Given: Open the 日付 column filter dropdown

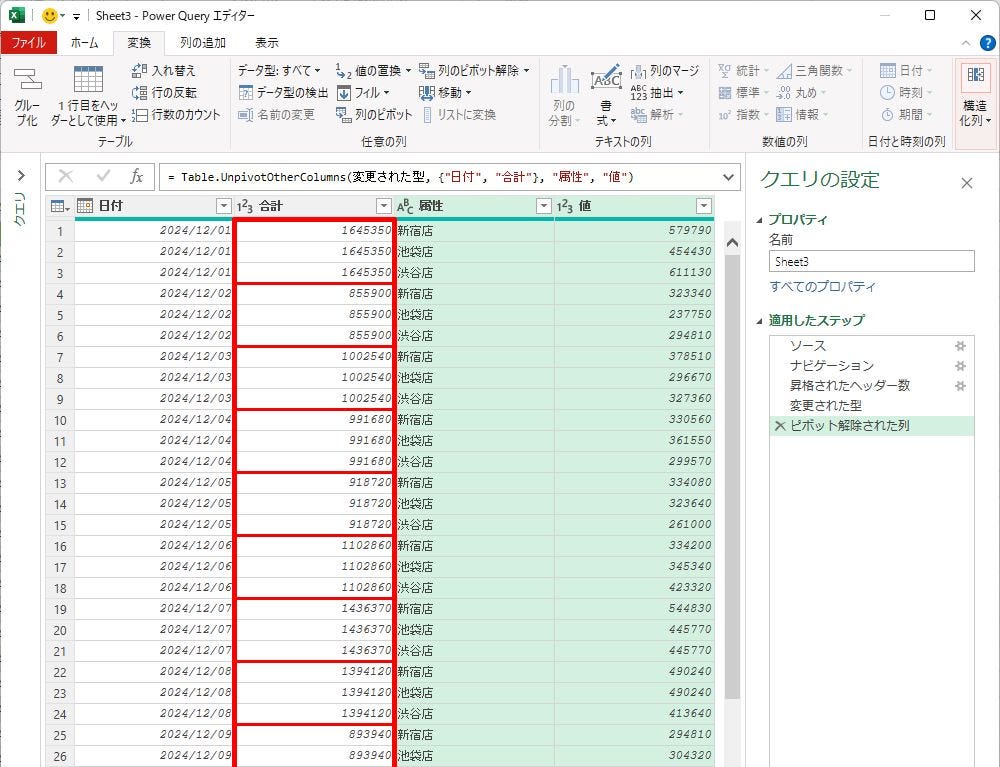Looking at the screenshot, I should (x=223, y=206).
